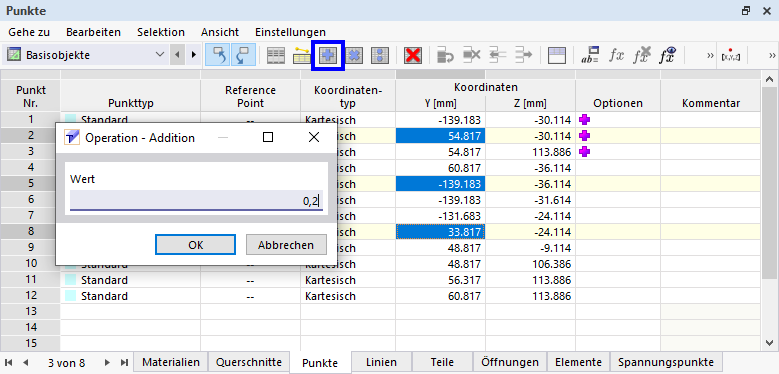This screenshot has height=374, width=779.
Task: Select Y cell with value 33.817
Action: tap(441, 232)
